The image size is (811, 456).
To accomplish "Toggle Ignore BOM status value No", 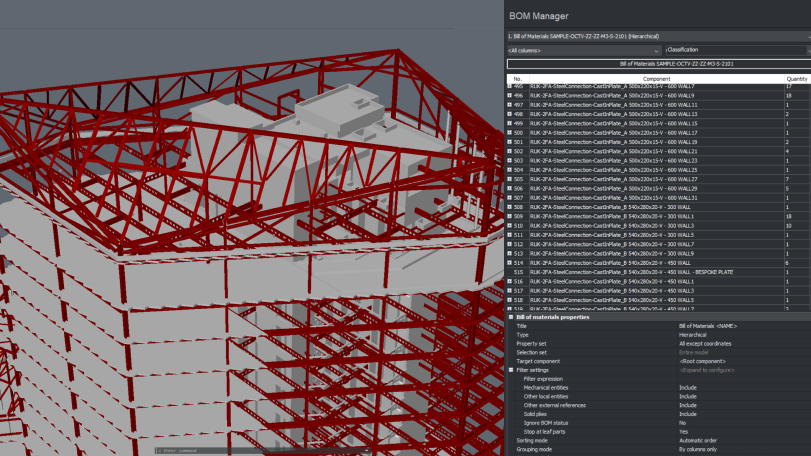I will point(682,423).
